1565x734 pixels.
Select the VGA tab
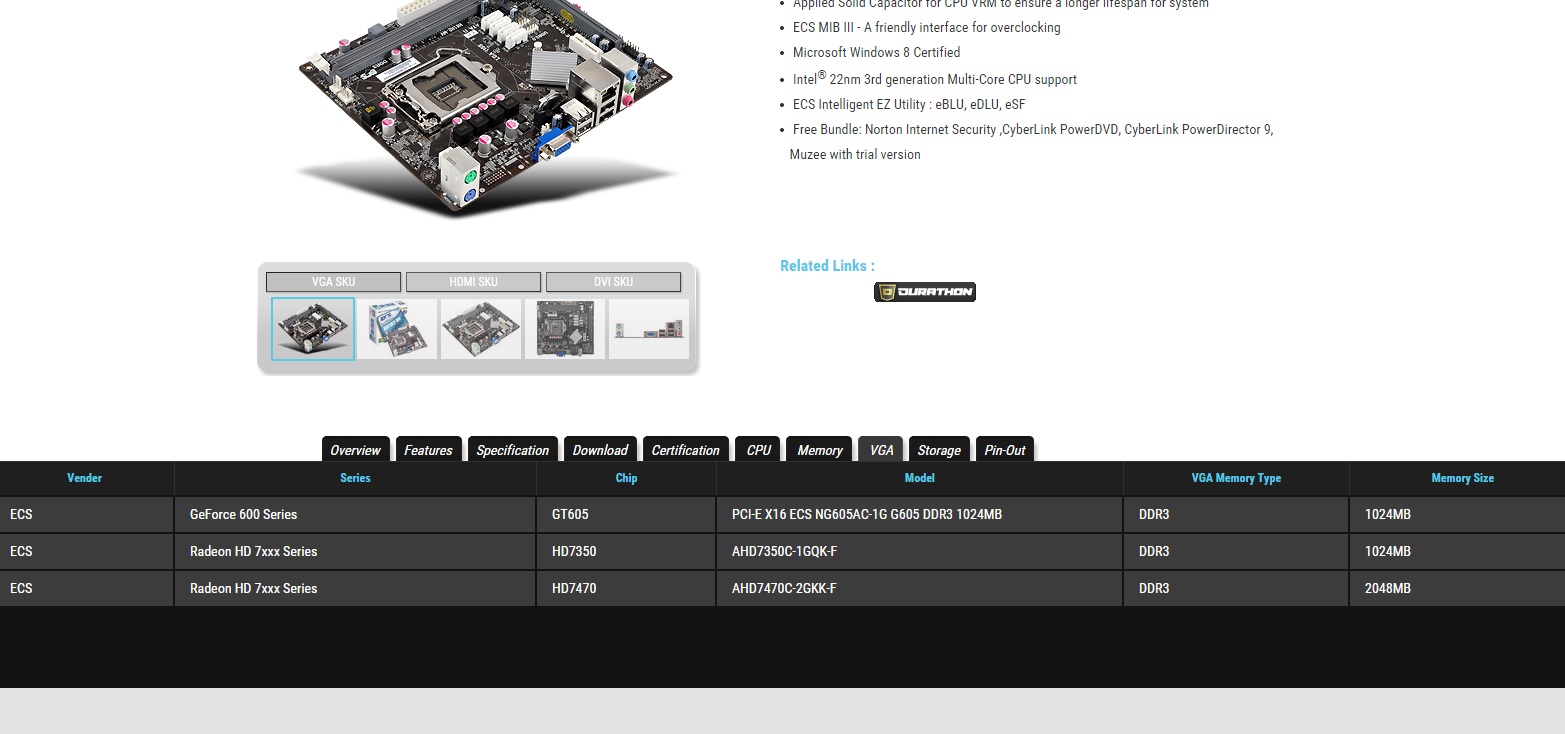[881, 449]
